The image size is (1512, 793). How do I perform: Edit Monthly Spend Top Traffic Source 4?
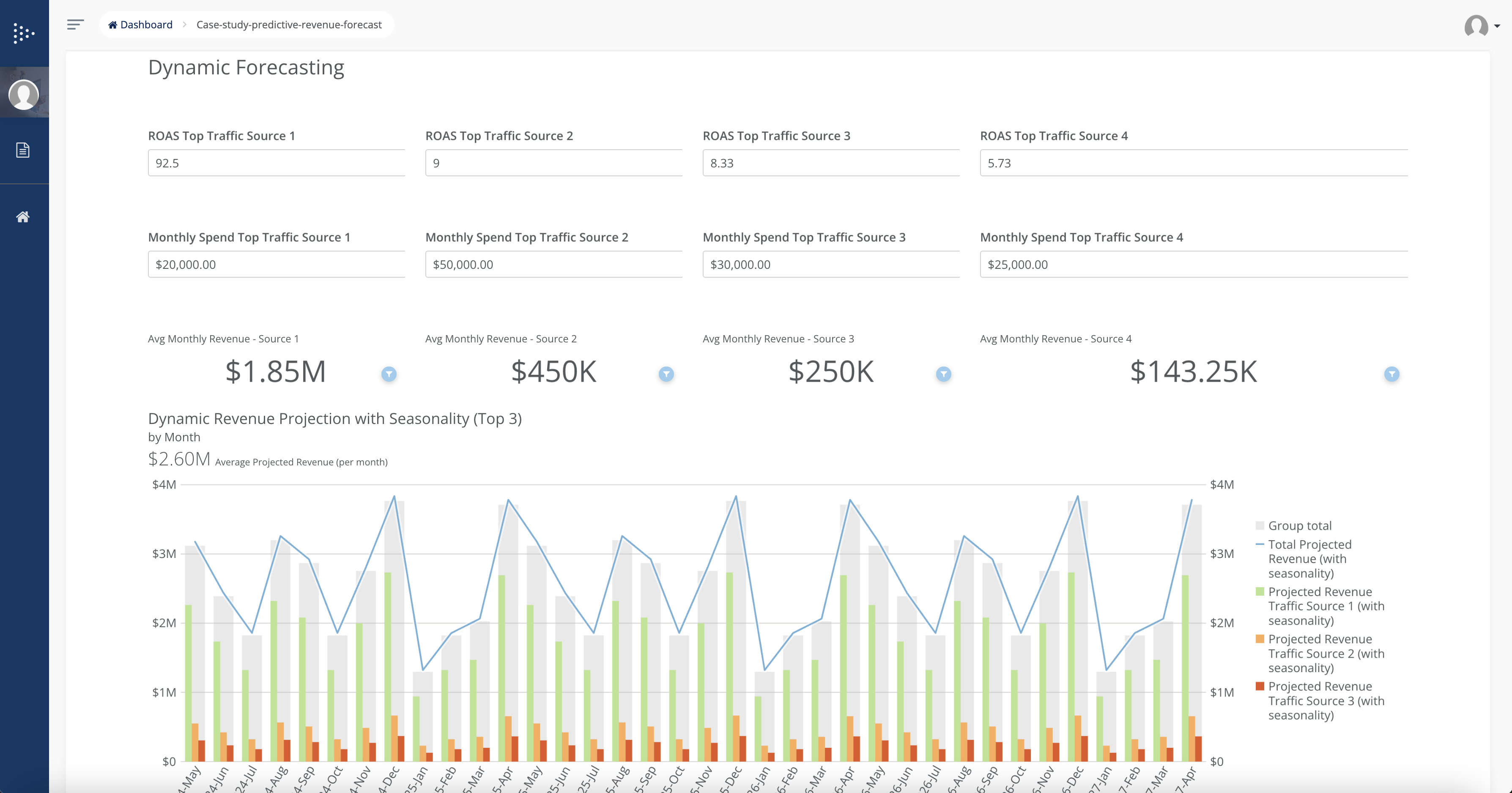point(1194,264)
